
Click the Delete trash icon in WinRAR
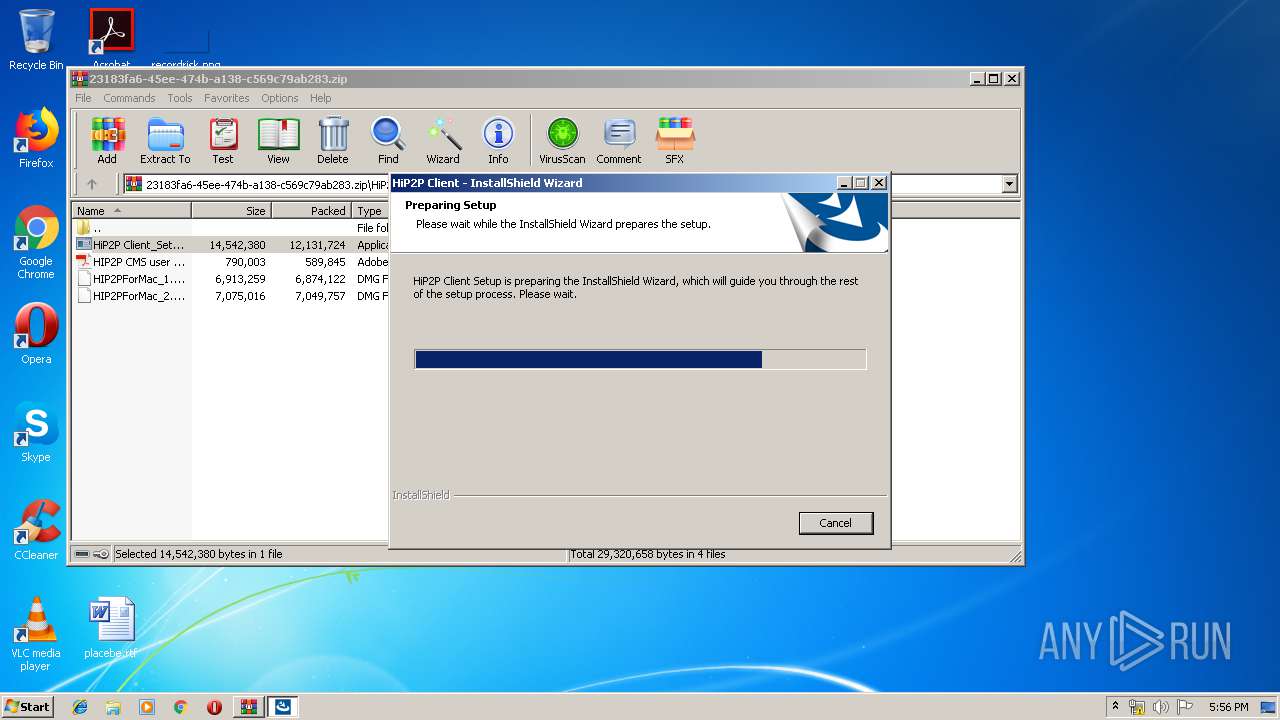[333, 140]
